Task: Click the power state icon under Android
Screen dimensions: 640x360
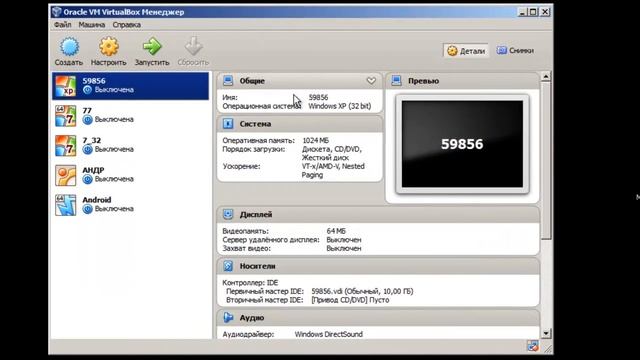Action: coord(87,209)
